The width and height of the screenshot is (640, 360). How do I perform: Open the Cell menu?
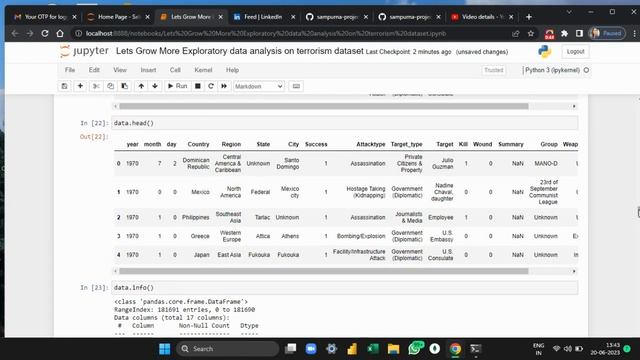coord(175,70)
